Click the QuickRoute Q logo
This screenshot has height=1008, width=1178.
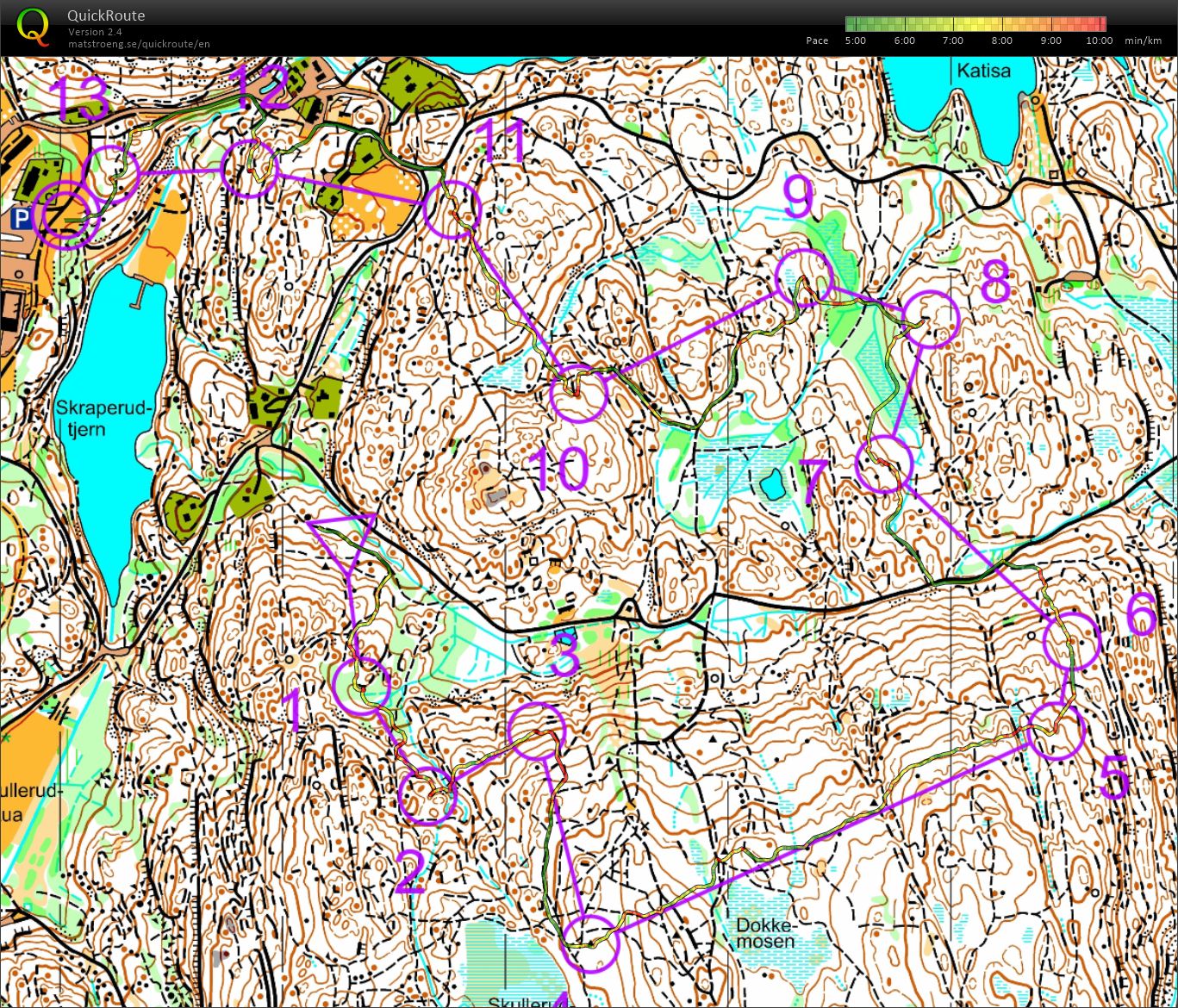pyautogui.click(x=33, y=26)
